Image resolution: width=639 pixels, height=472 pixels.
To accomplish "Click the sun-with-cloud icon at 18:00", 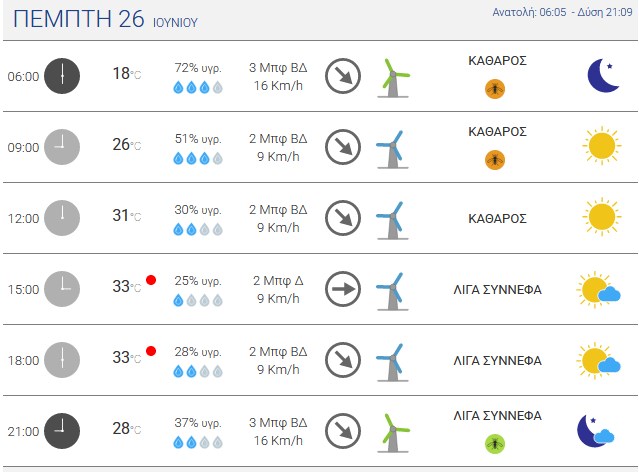I will click(599, 360).
